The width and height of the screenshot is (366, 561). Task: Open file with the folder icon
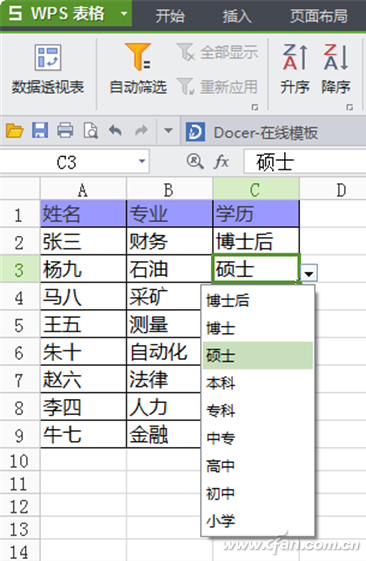(14, 131)
